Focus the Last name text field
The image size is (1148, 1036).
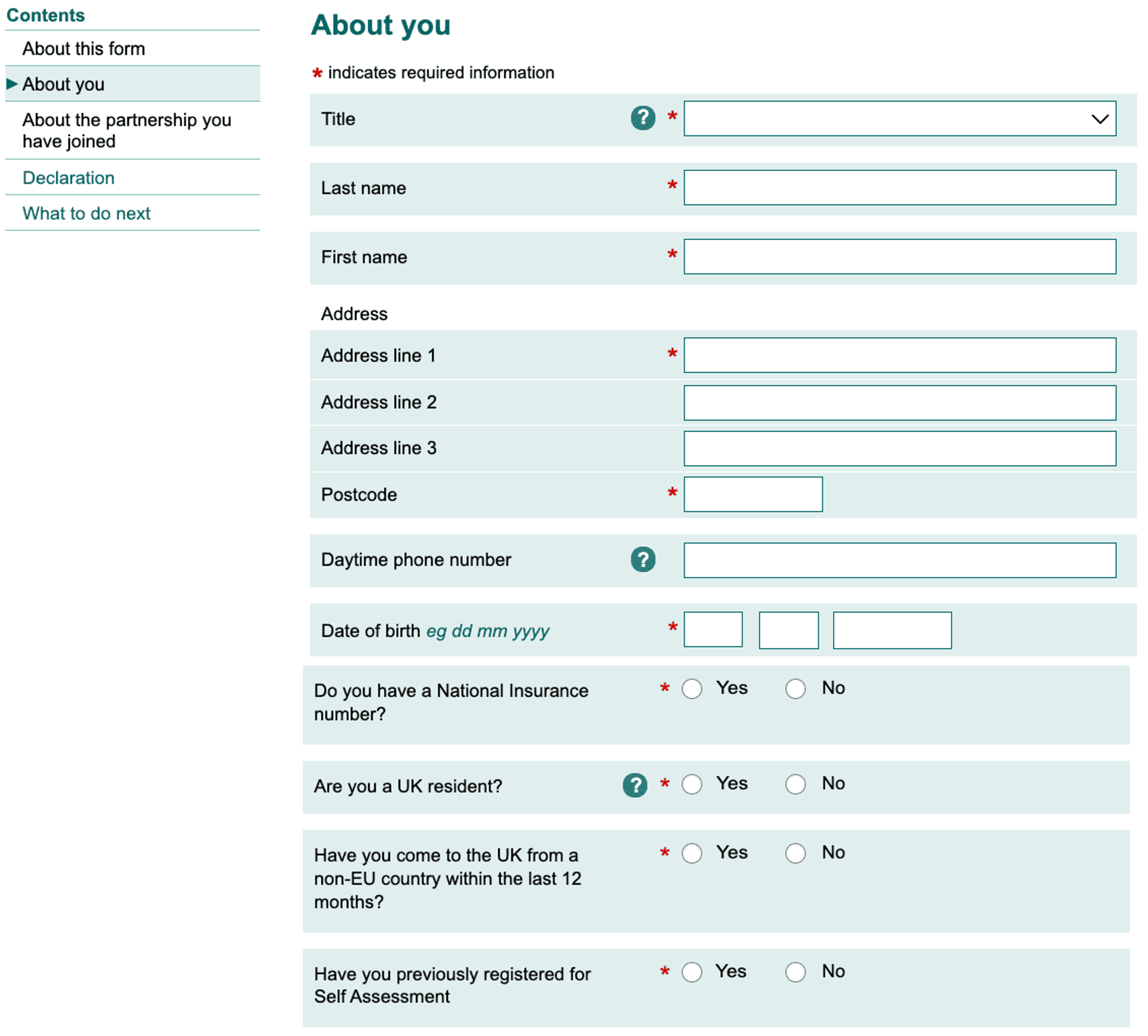[900, 187]
